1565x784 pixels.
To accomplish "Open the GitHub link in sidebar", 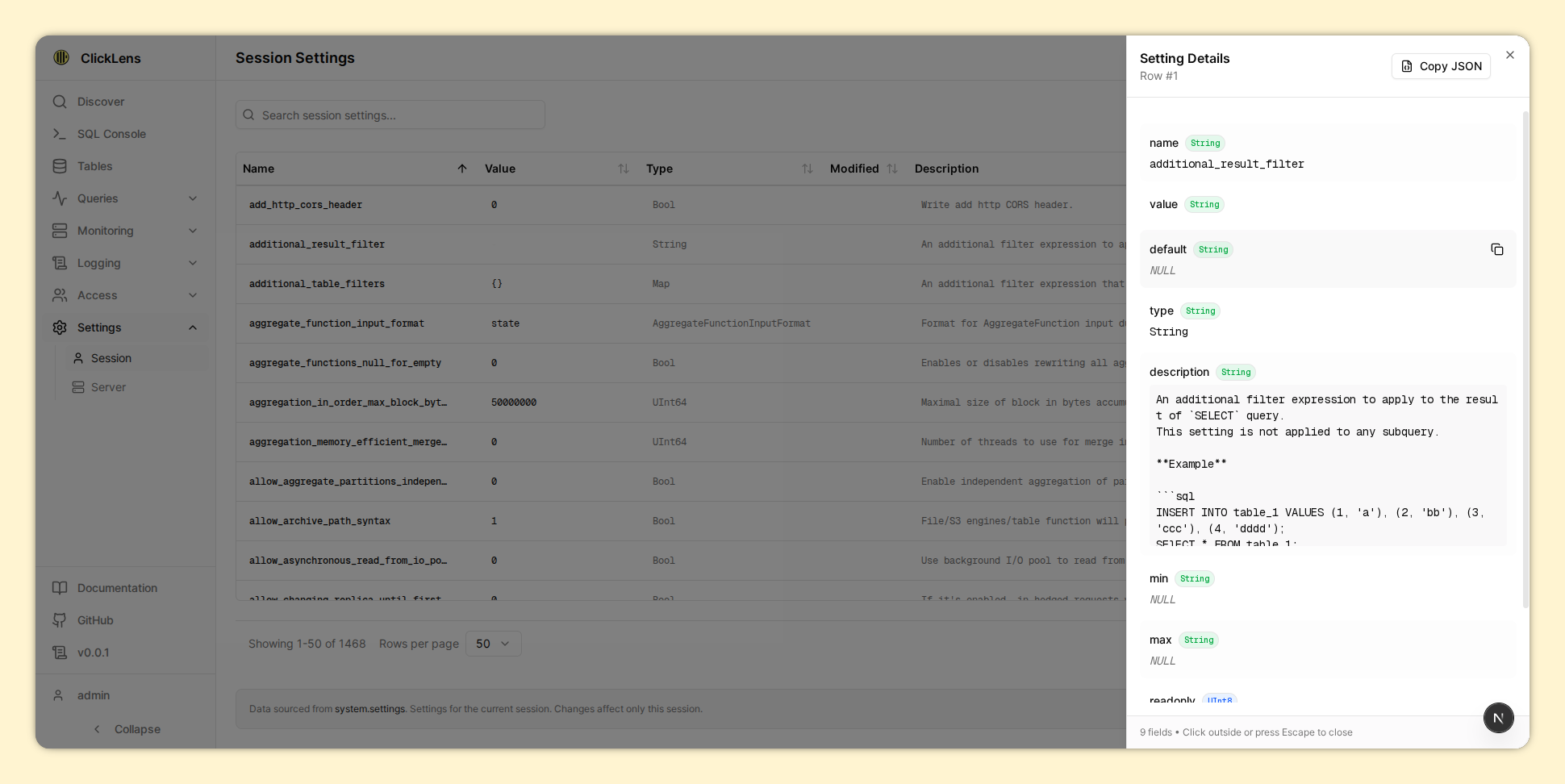I will tap(95, 620).
